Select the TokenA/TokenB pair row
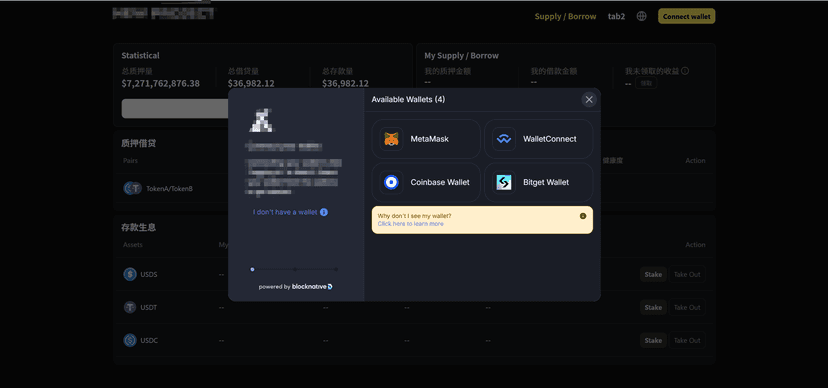The width and height of the screenshot is (828, 388). 415,188
